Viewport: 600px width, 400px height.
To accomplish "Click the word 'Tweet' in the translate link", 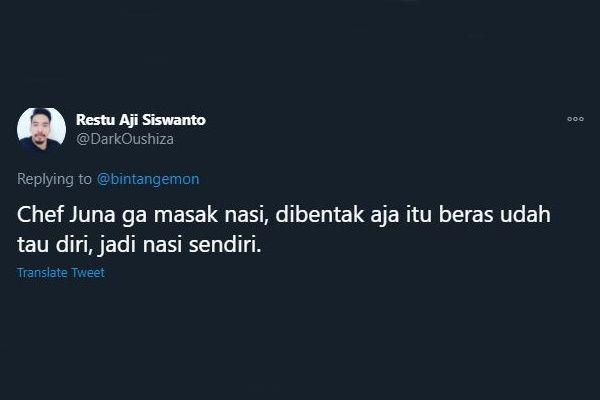I will 88,273.
